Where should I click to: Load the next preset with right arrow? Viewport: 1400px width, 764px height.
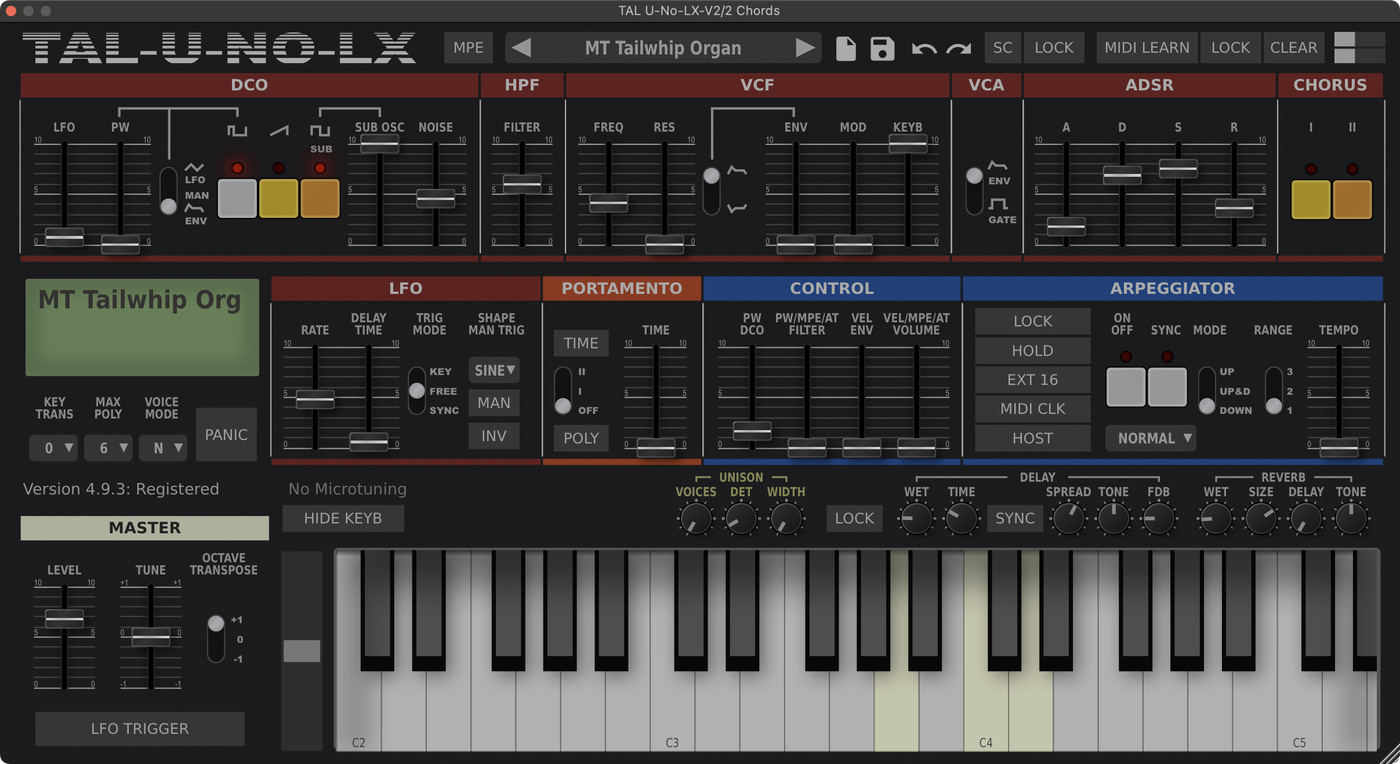coord(805,47)
